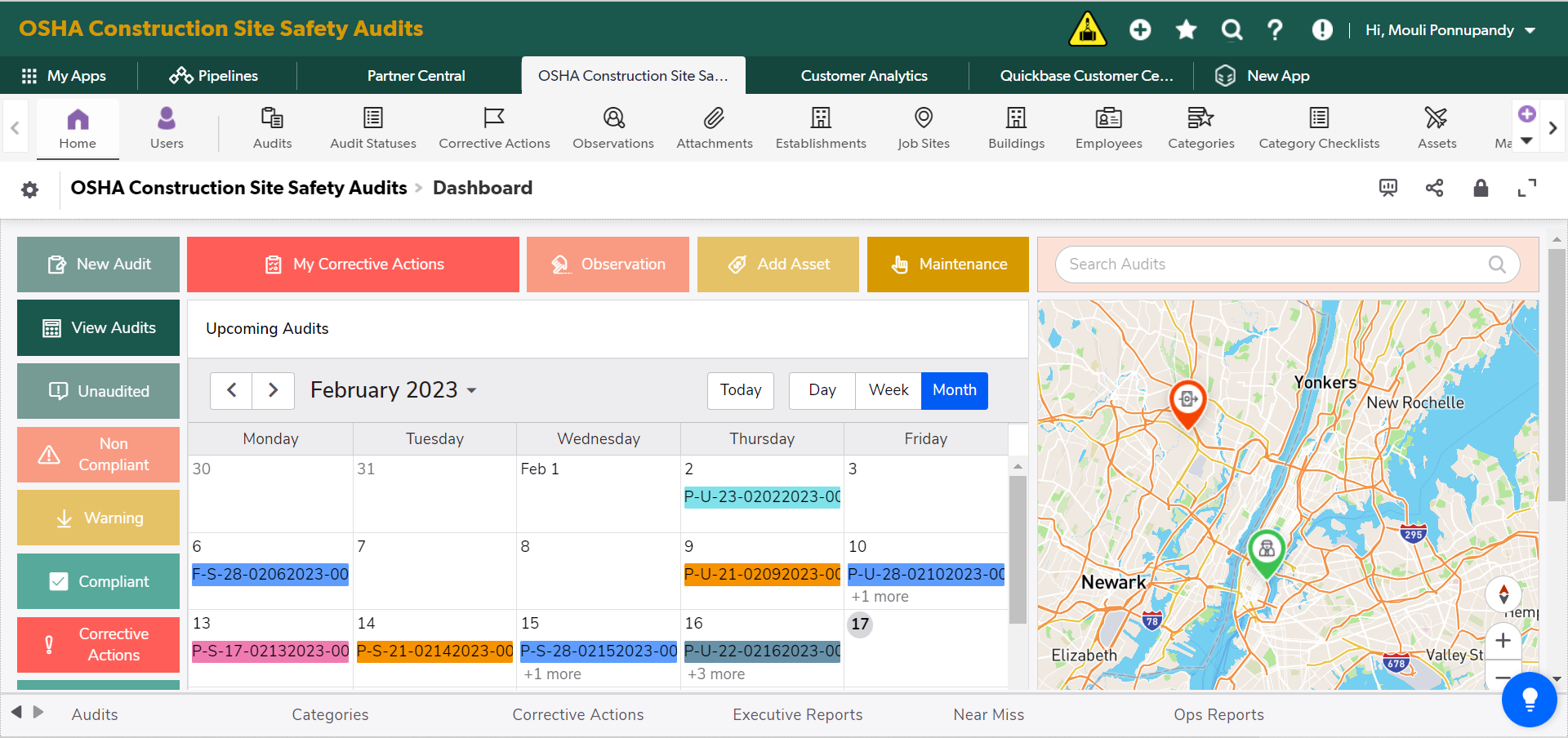The image size is (1568, 738).
Task: Click the lock permissions icon
Action: (x=1481, y=188)
